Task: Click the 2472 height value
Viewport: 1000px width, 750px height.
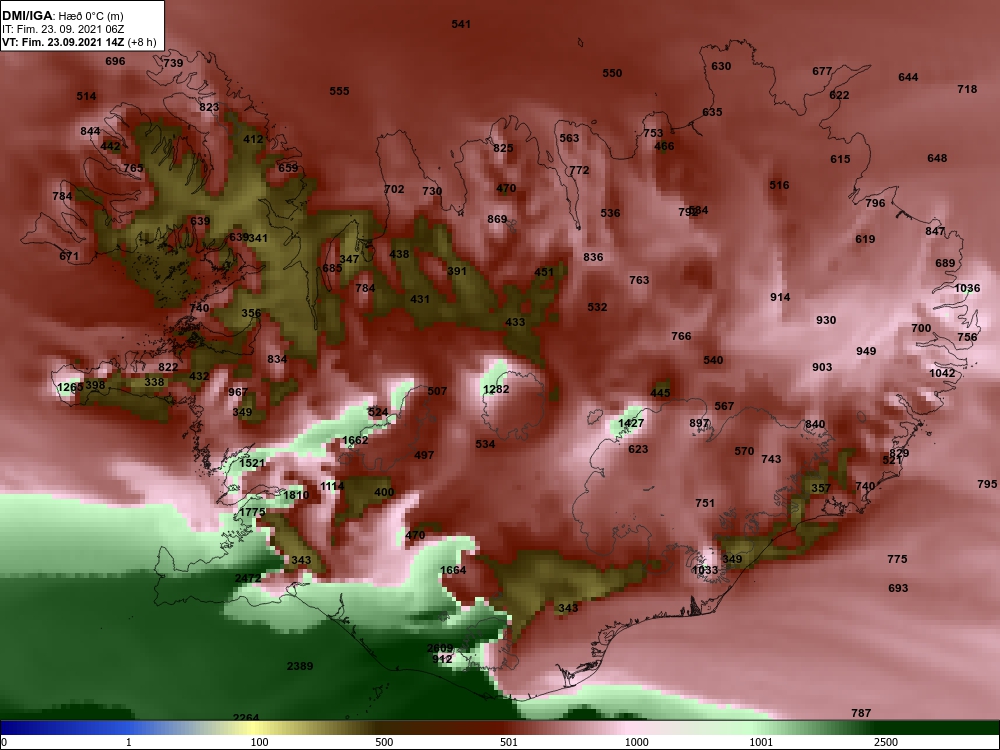Action: 247,578
